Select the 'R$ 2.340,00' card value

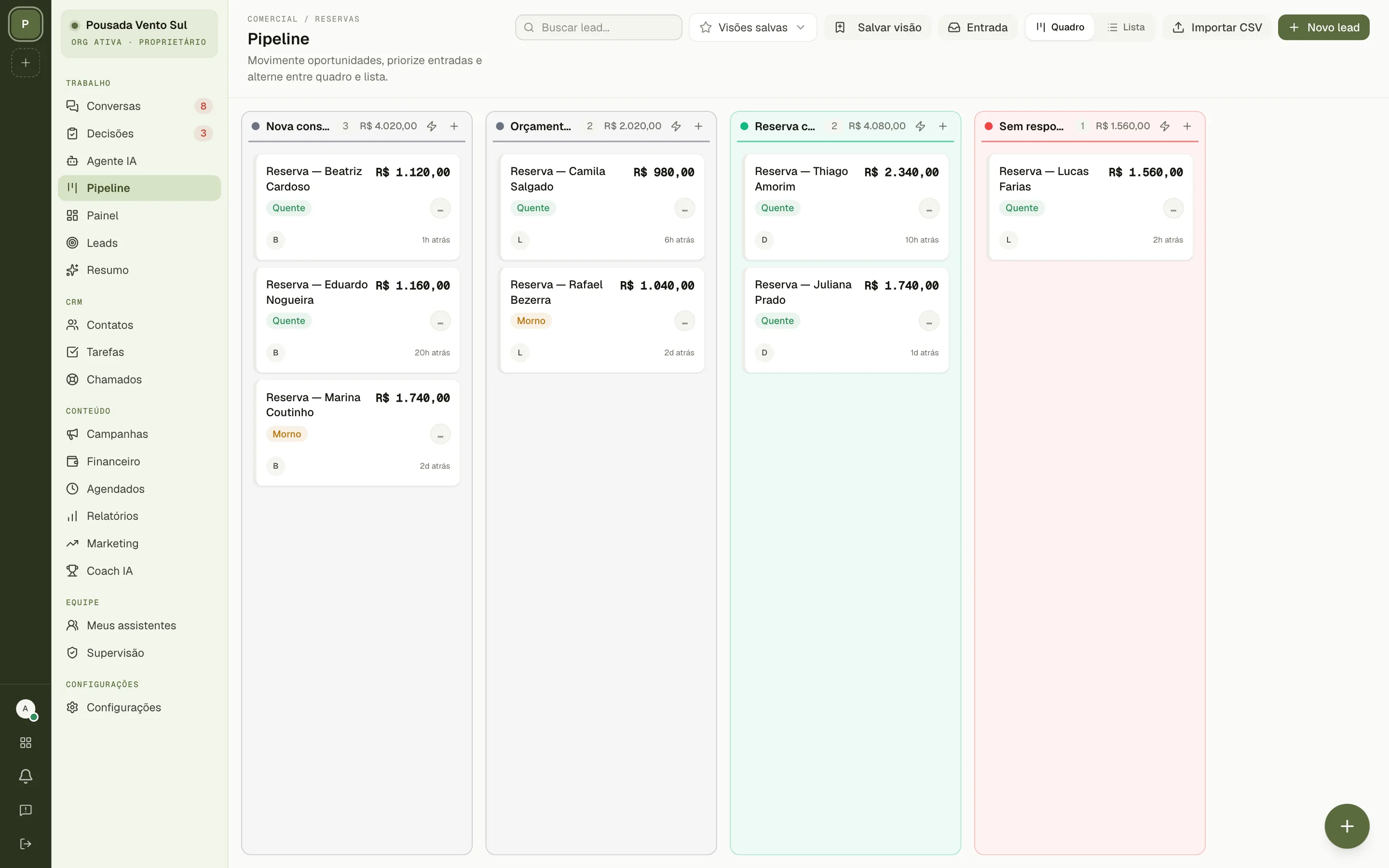point(901,172)
